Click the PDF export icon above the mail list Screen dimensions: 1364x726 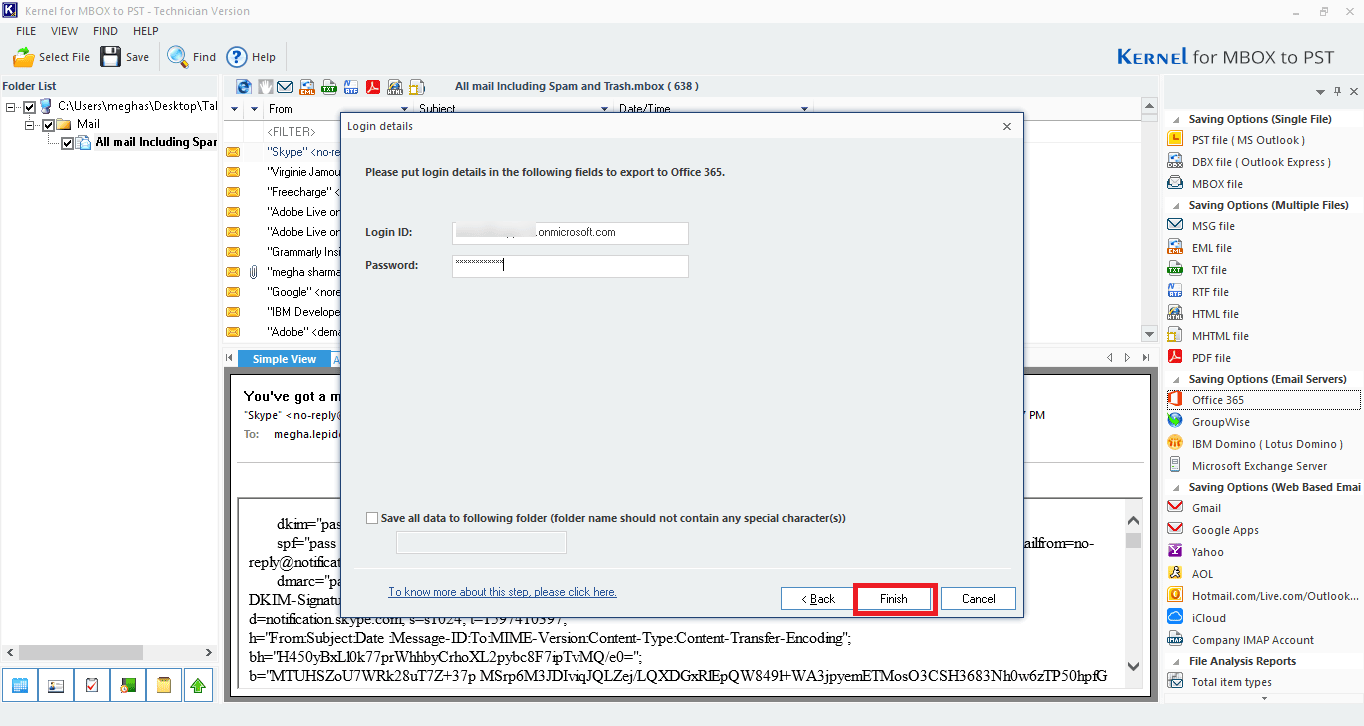[x=373, y=87]
